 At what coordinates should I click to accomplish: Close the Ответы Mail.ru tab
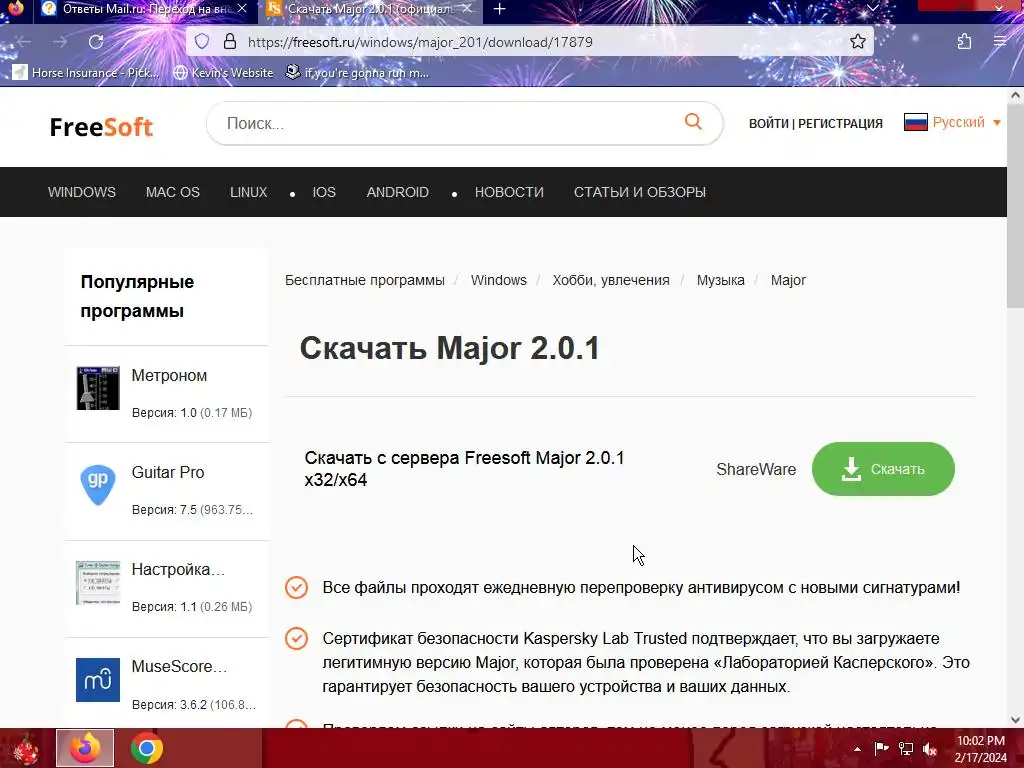coord(242,8)
